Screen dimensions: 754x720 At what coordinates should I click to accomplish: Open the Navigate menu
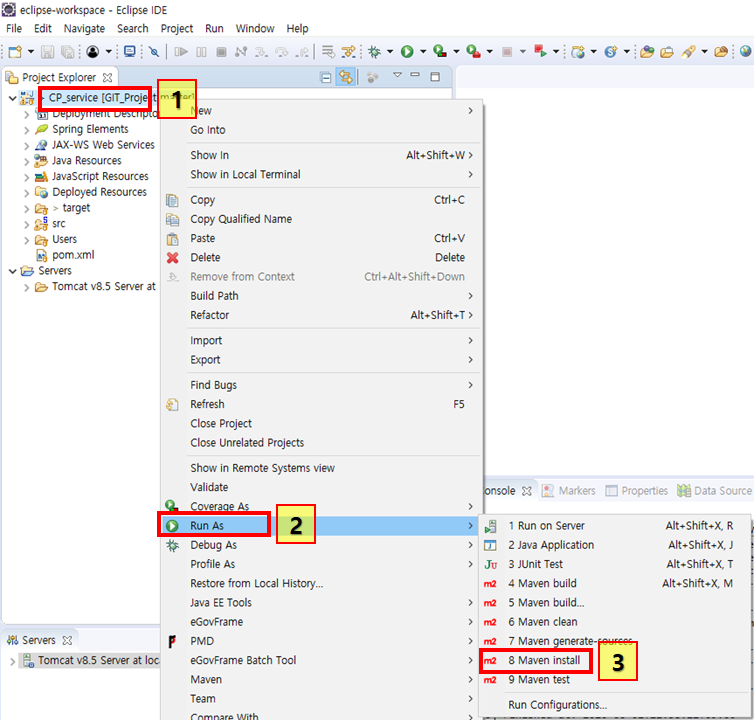[x=84, y=28]
